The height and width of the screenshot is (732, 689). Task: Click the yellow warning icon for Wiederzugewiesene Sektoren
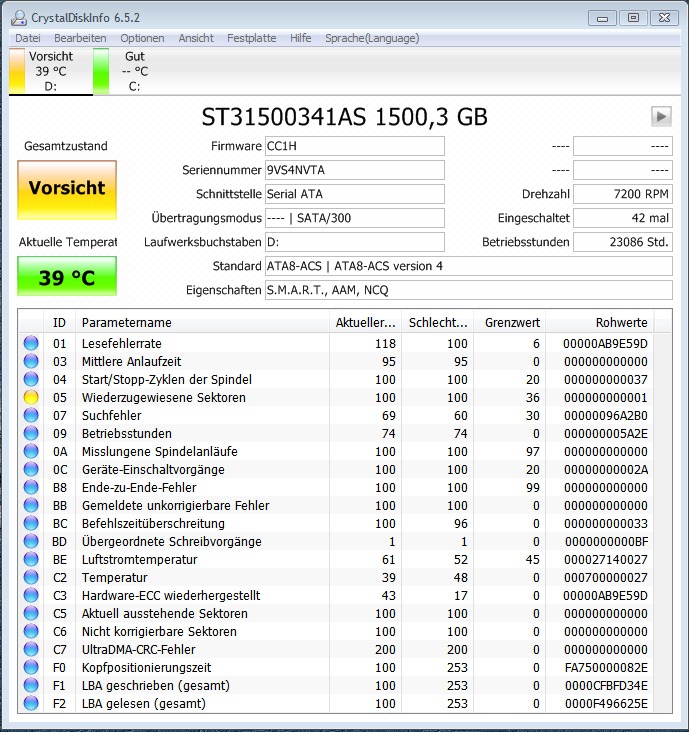click(31, 397)
